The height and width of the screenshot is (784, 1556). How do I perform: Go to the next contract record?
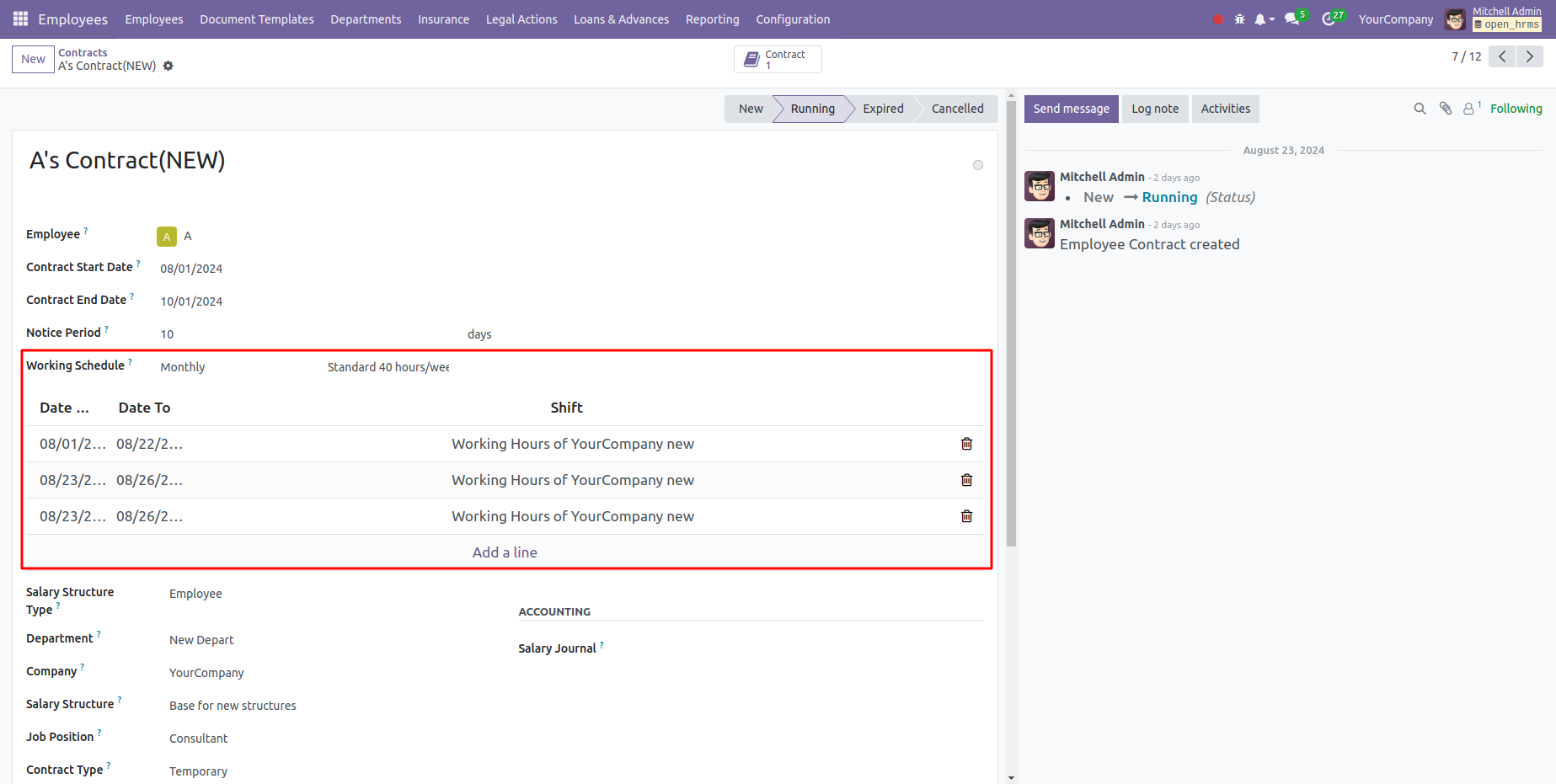(x=1529, y=56)
